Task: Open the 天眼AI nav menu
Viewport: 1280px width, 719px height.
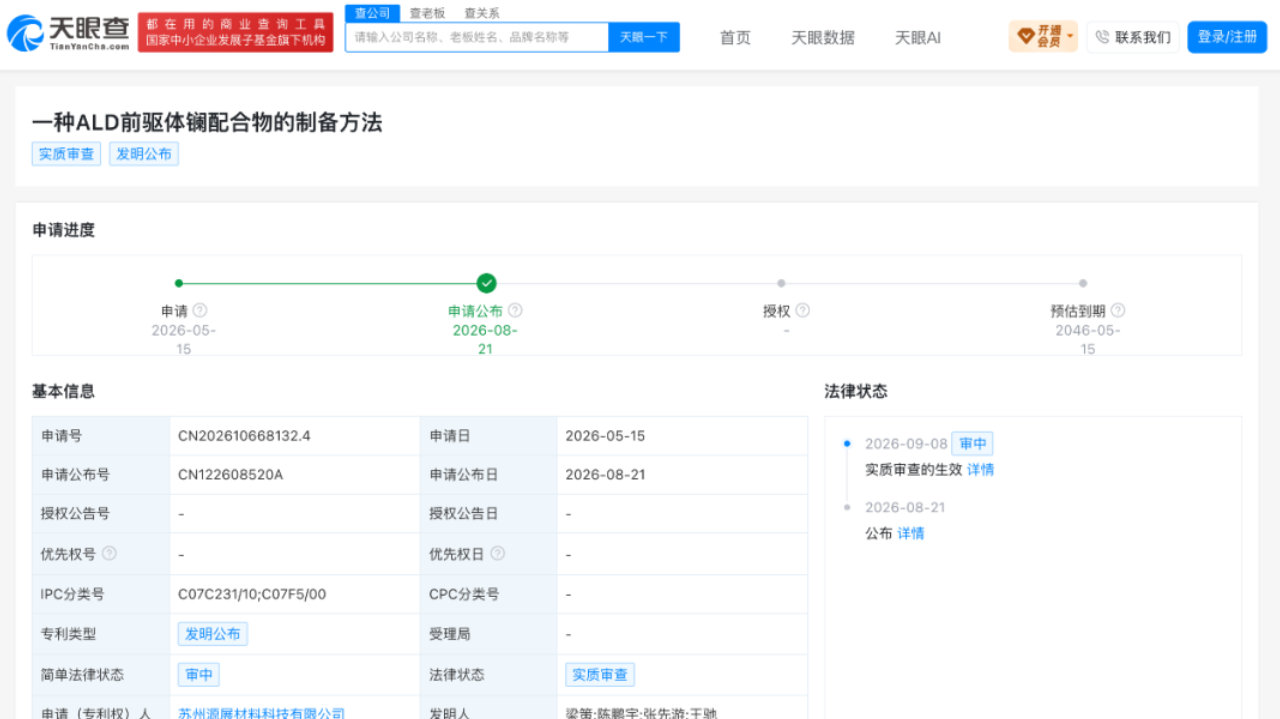Action: click(x=917, y=37)
